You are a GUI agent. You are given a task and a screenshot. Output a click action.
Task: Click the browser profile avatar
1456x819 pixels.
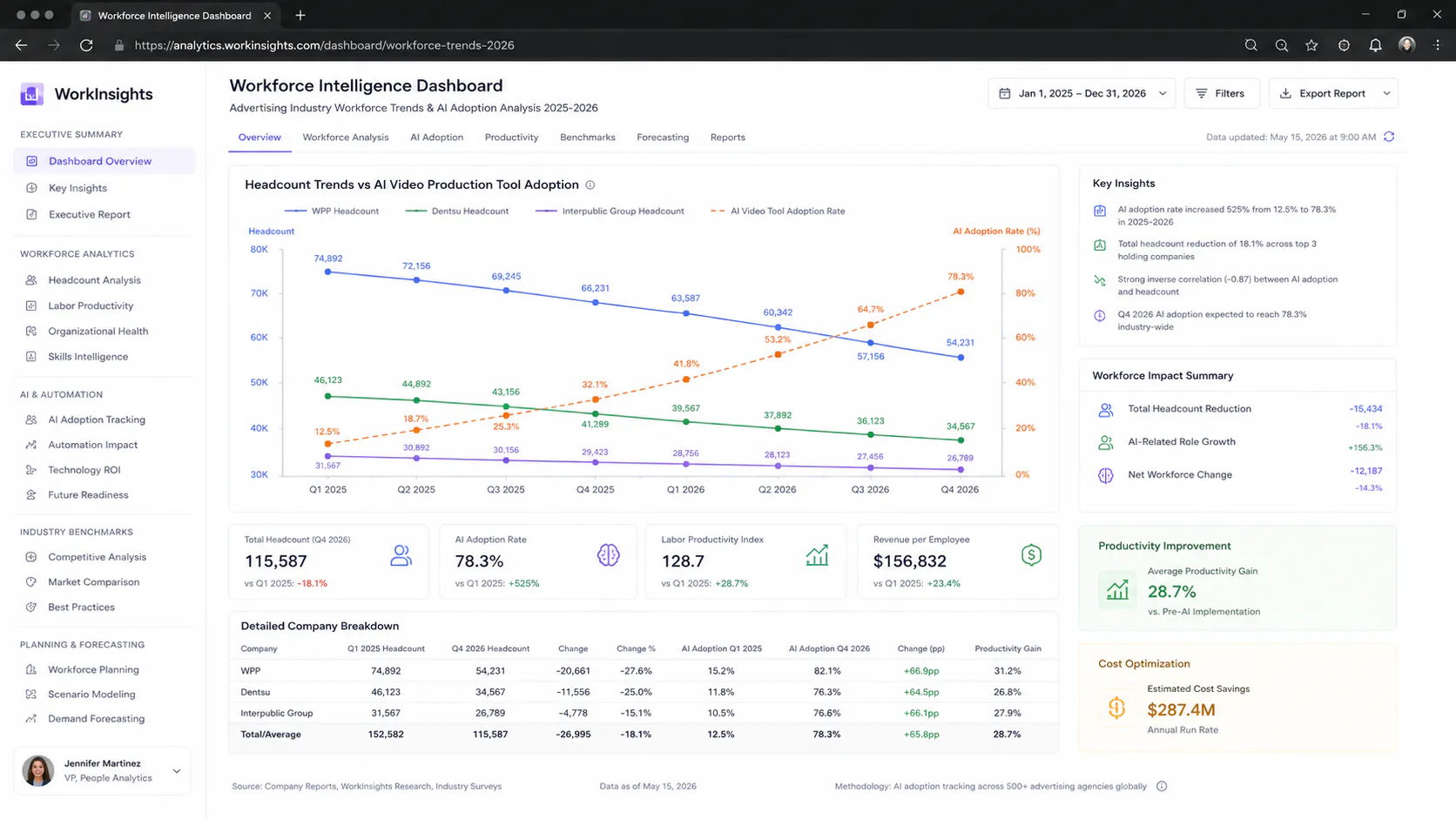[x=1406, y=45]
